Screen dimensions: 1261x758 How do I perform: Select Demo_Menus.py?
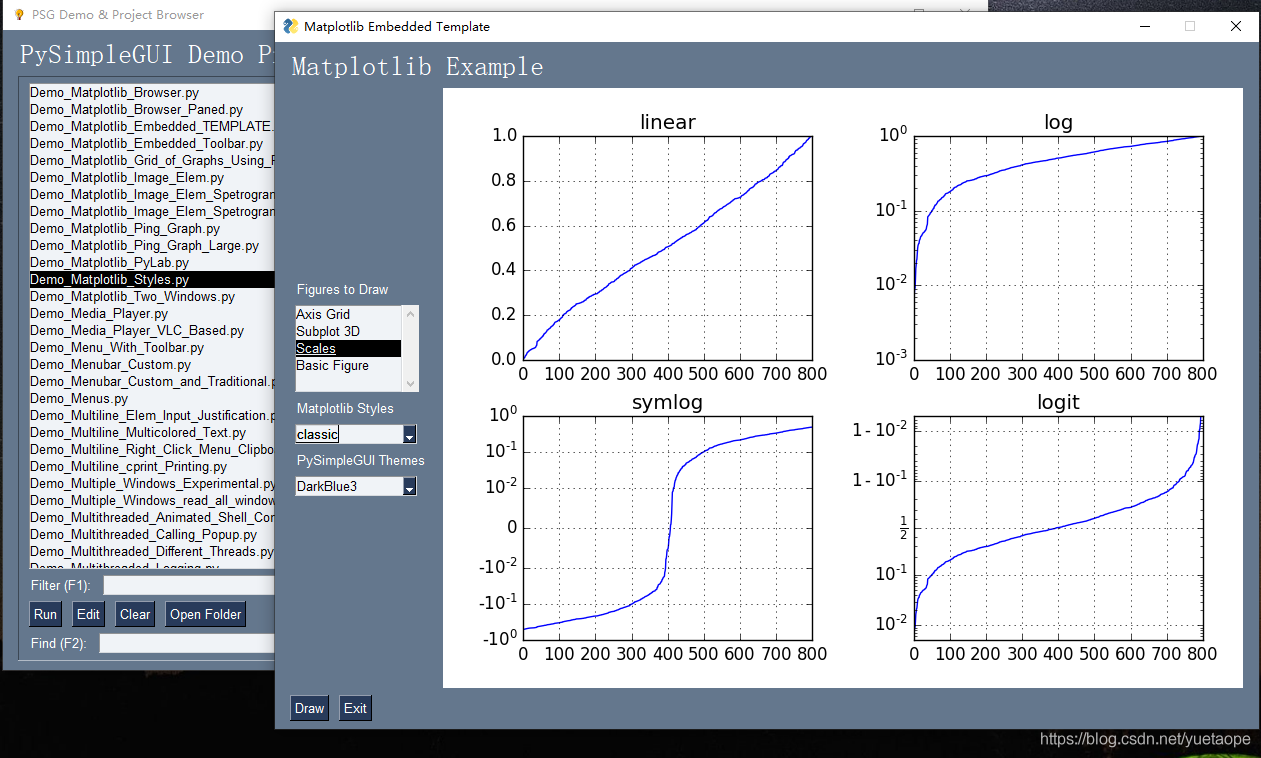[152, 398]
